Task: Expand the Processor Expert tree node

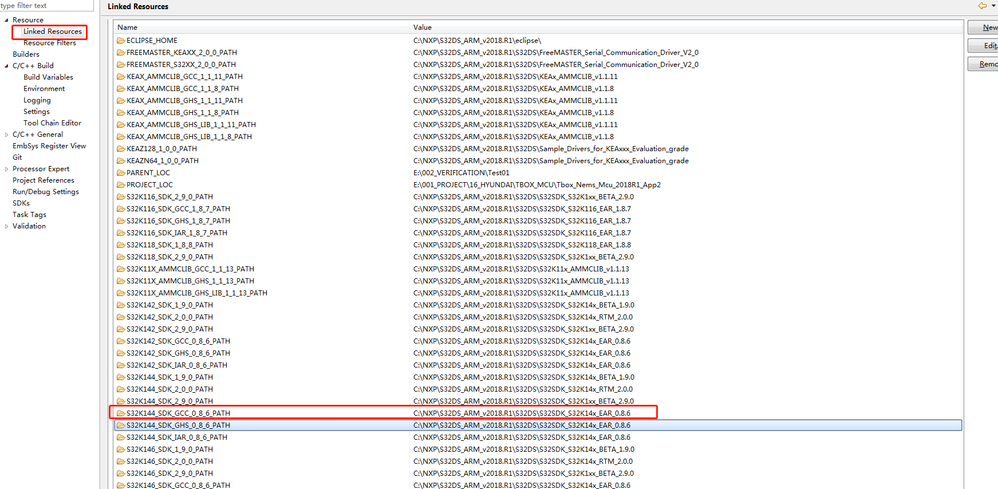Action: click(x=6, y=169)
